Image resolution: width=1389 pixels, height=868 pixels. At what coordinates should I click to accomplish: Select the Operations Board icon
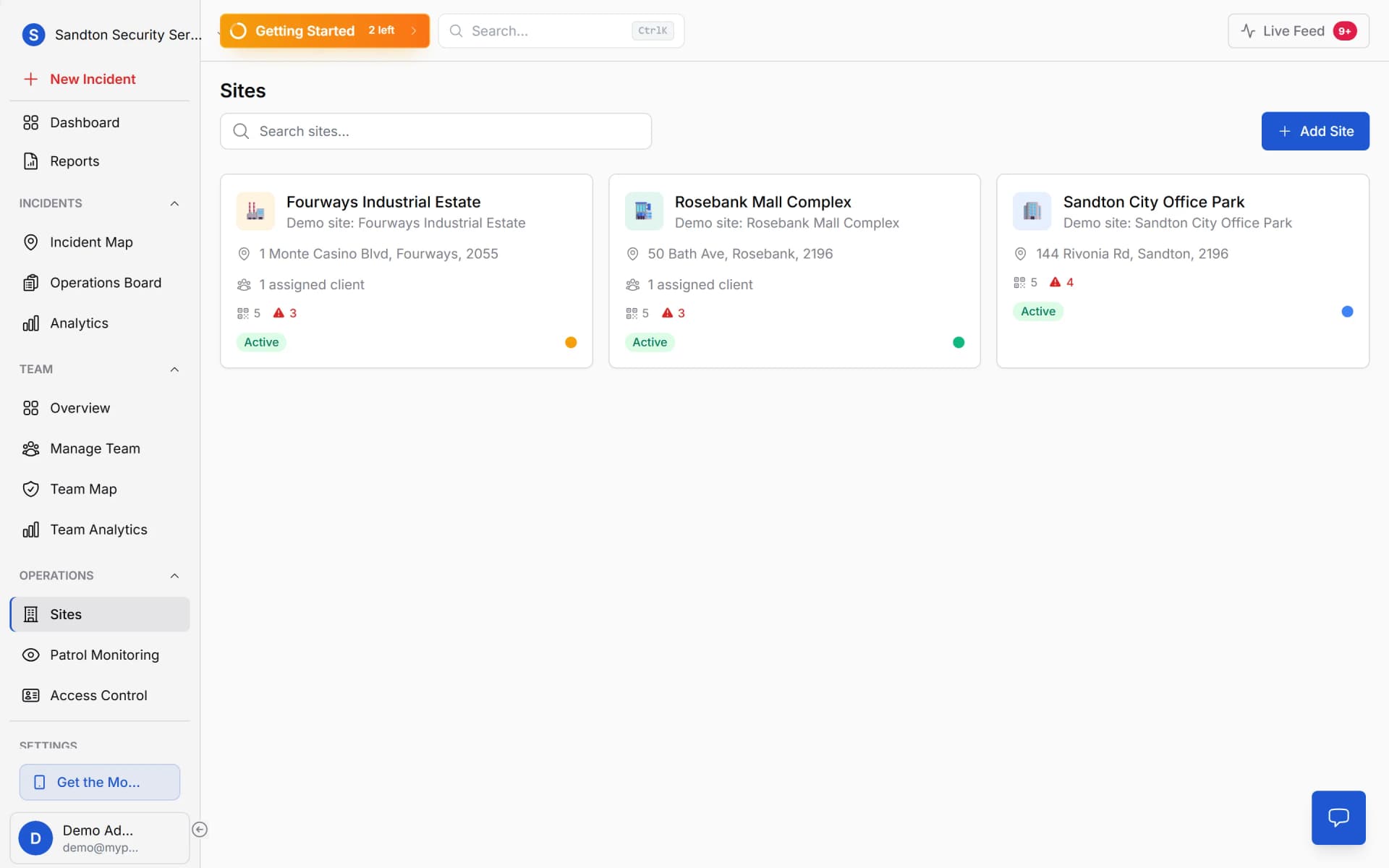pos(31,282)
